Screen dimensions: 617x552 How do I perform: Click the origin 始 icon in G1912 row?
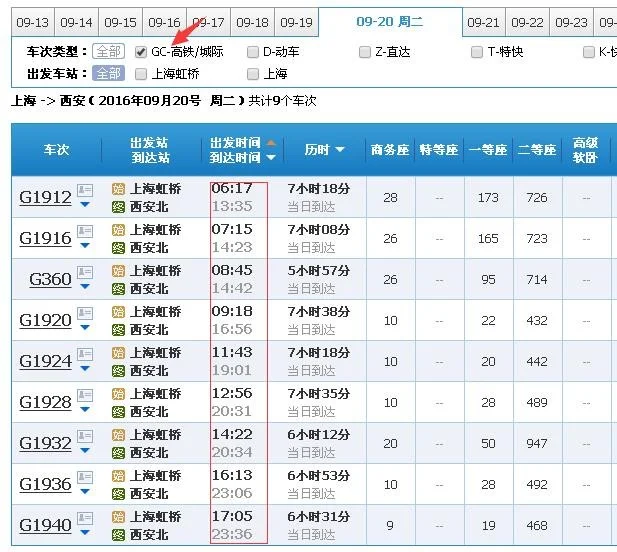coord(118,189)
